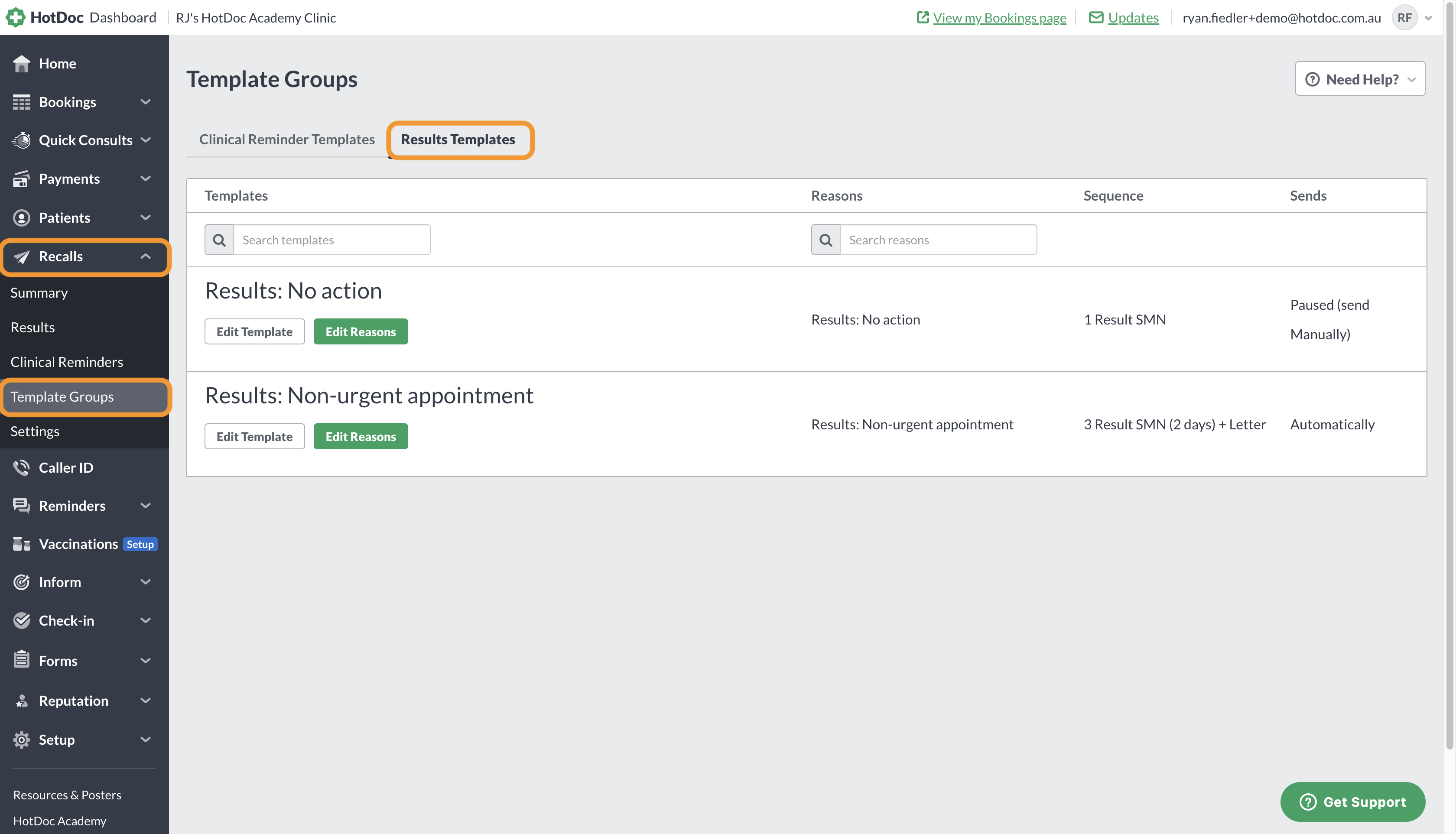Open Settings under Recalls
The width and height of the screenshot is (1456, 834).
(35, 432)
